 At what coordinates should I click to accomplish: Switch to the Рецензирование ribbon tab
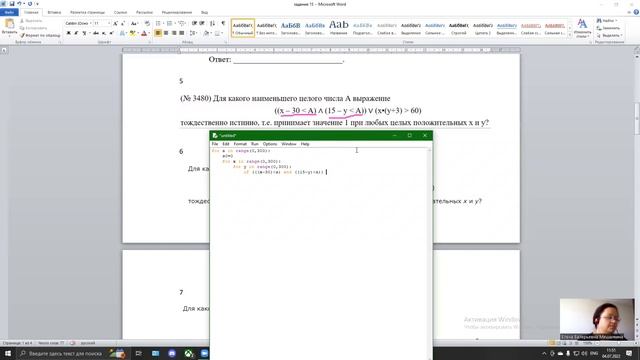[177, 12]
